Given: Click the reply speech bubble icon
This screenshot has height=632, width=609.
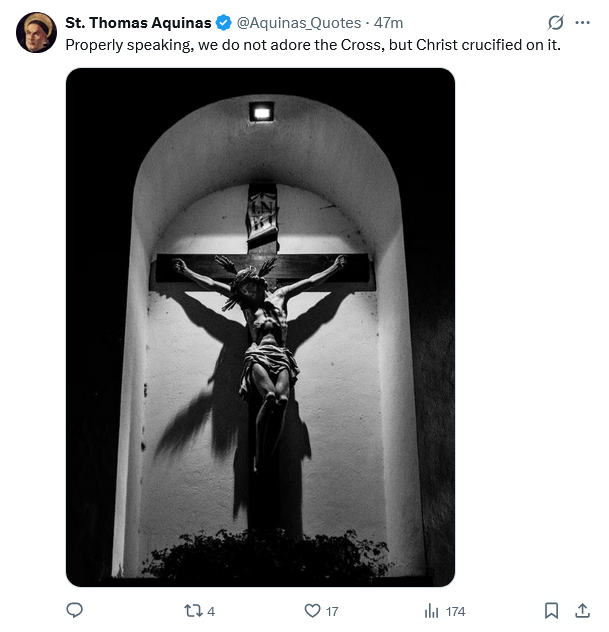Looking at the screenshot, I should (75, 611).
